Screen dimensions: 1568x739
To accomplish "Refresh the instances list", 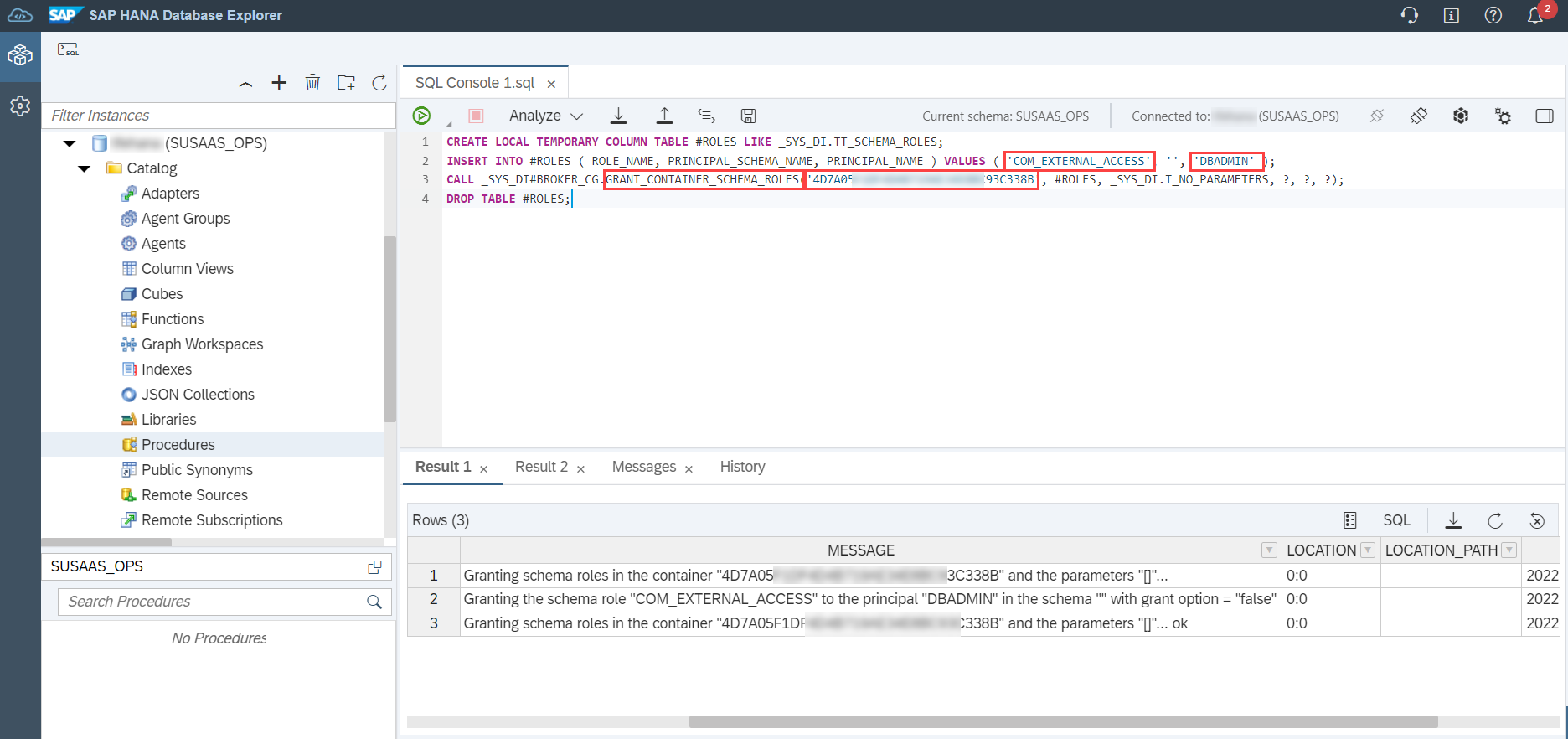I will pos(379,82).
